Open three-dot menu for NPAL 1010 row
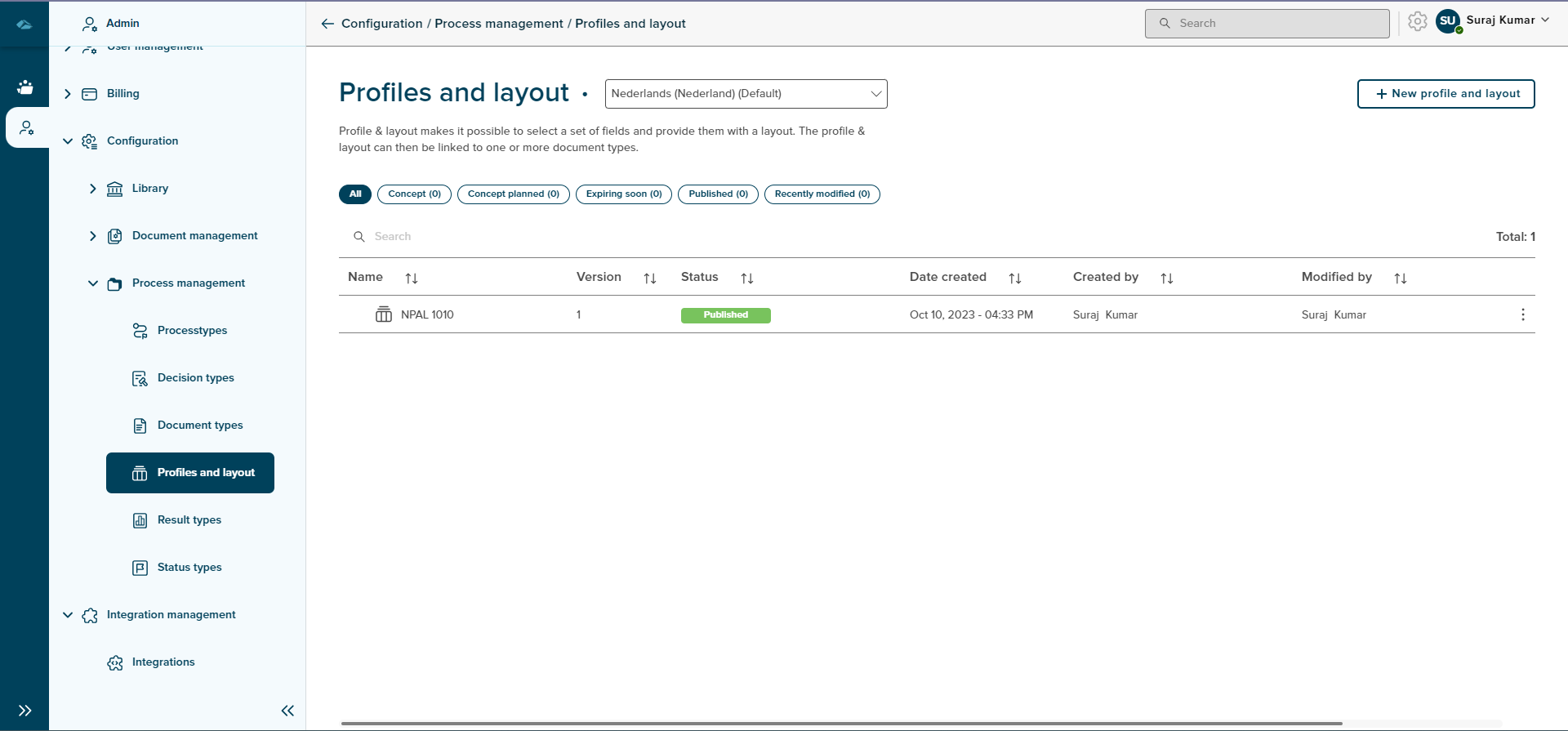 click(1523, 314)
